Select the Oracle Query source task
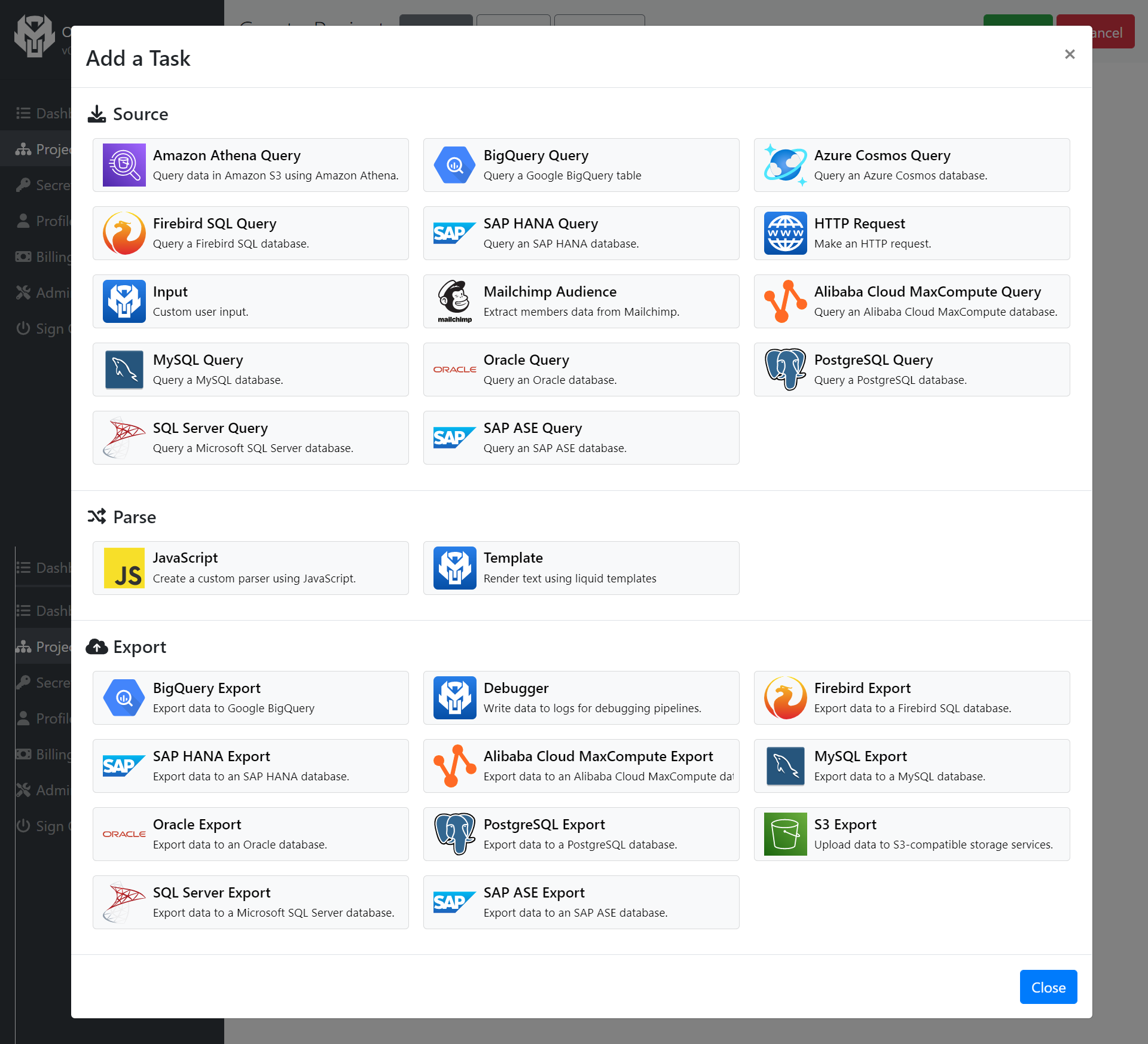This screenshot has width=1148, height=1044. click(x=581, y=370)
